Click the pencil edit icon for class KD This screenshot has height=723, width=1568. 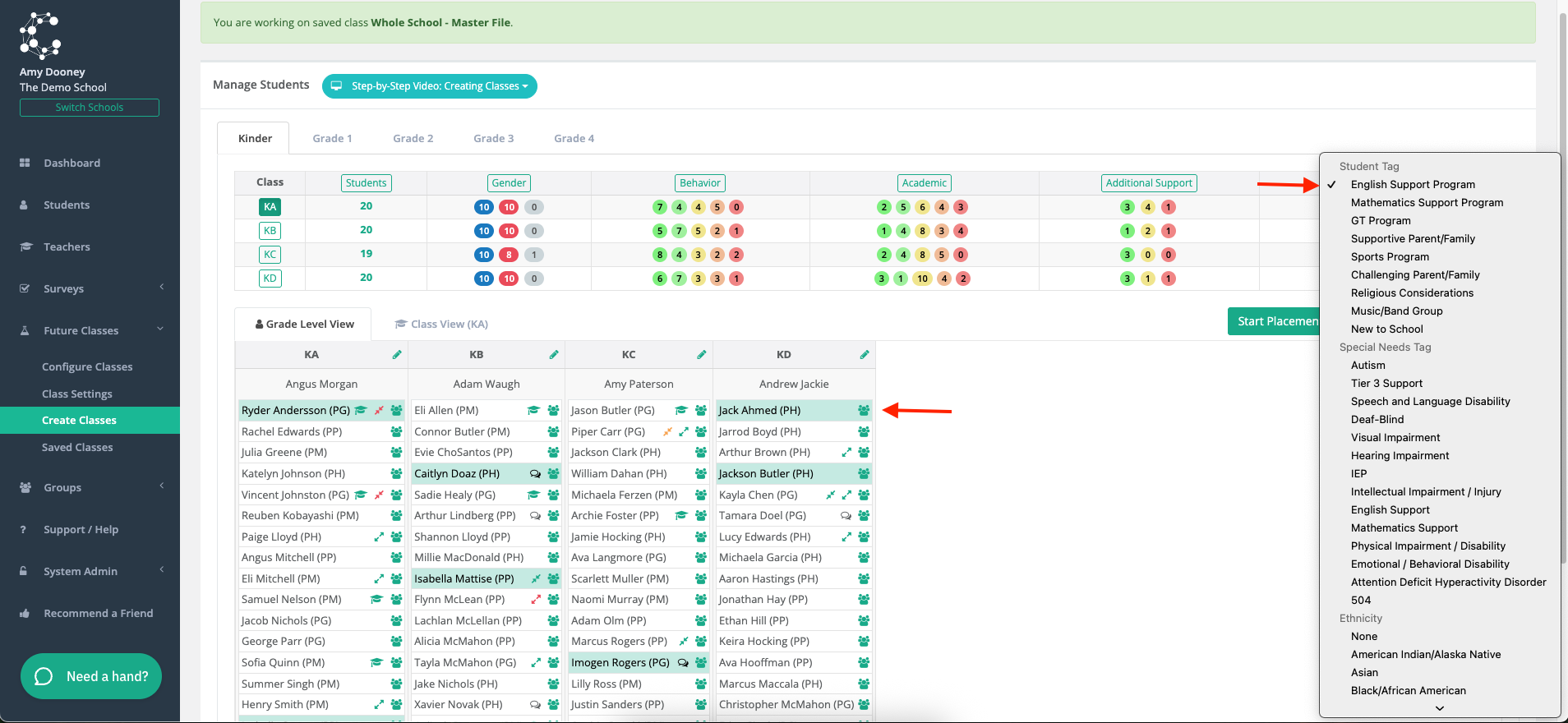coord(865,355)
